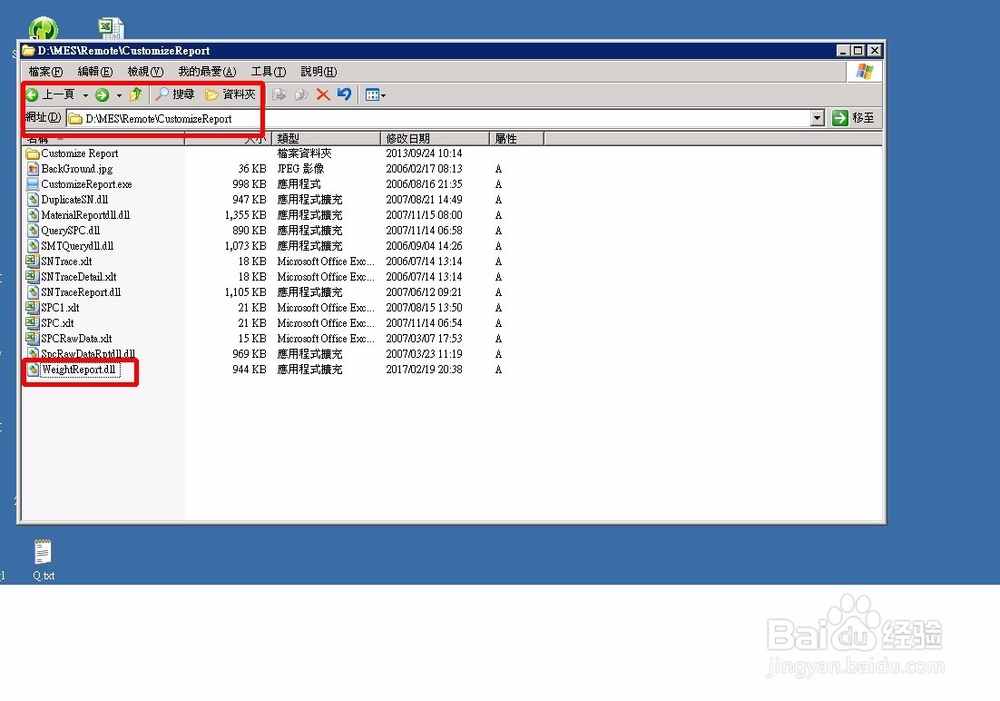Select the SpcRawDataRptdll.dll file icon

click(x=33, y=353)
